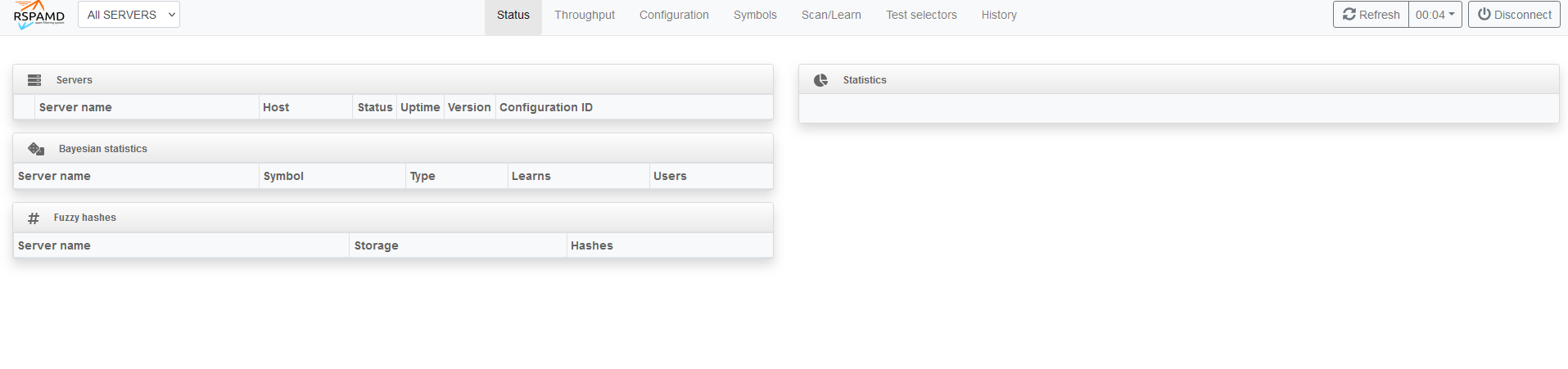View the History tab

pos(999,15)
